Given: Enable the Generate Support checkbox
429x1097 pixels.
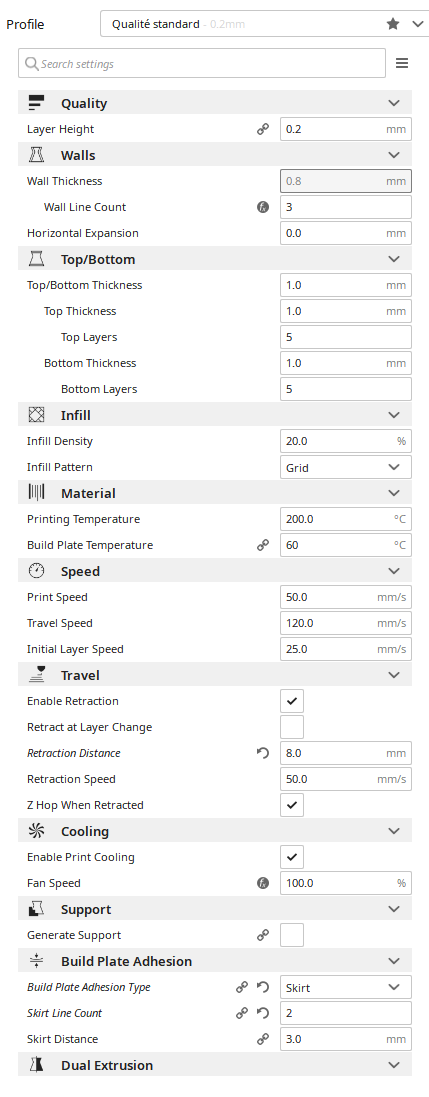Looking at the screenshot, I should 292,935.
